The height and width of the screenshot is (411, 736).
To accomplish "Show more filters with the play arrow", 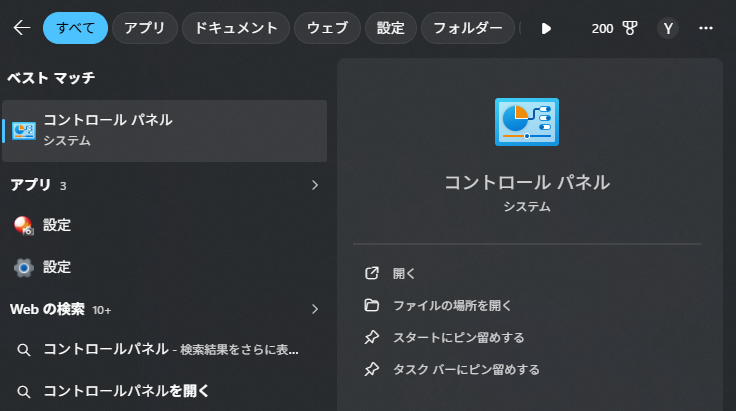I will [546, 29].
